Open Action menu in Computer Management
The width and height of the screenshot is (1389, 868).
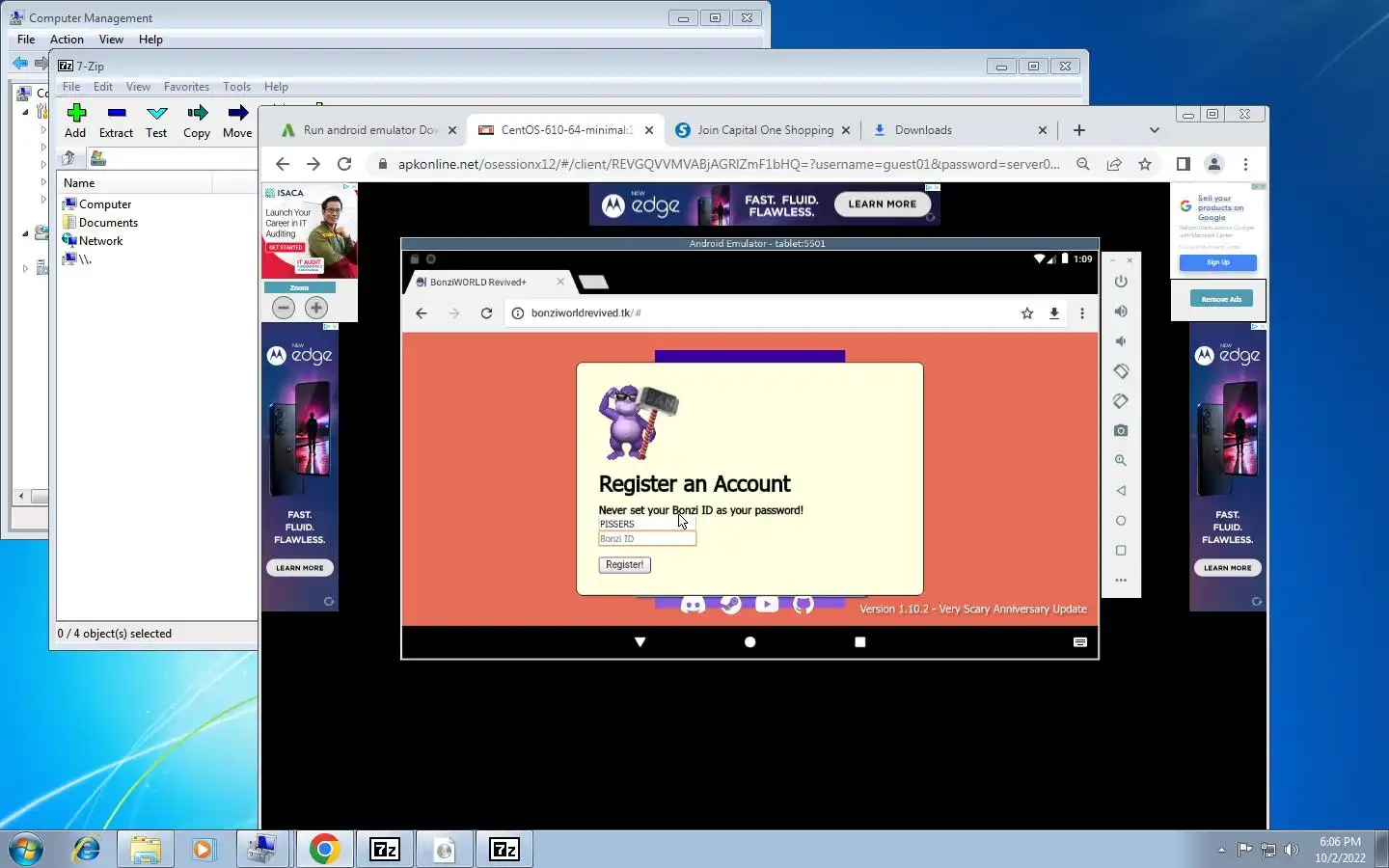[x=67, y=40]
